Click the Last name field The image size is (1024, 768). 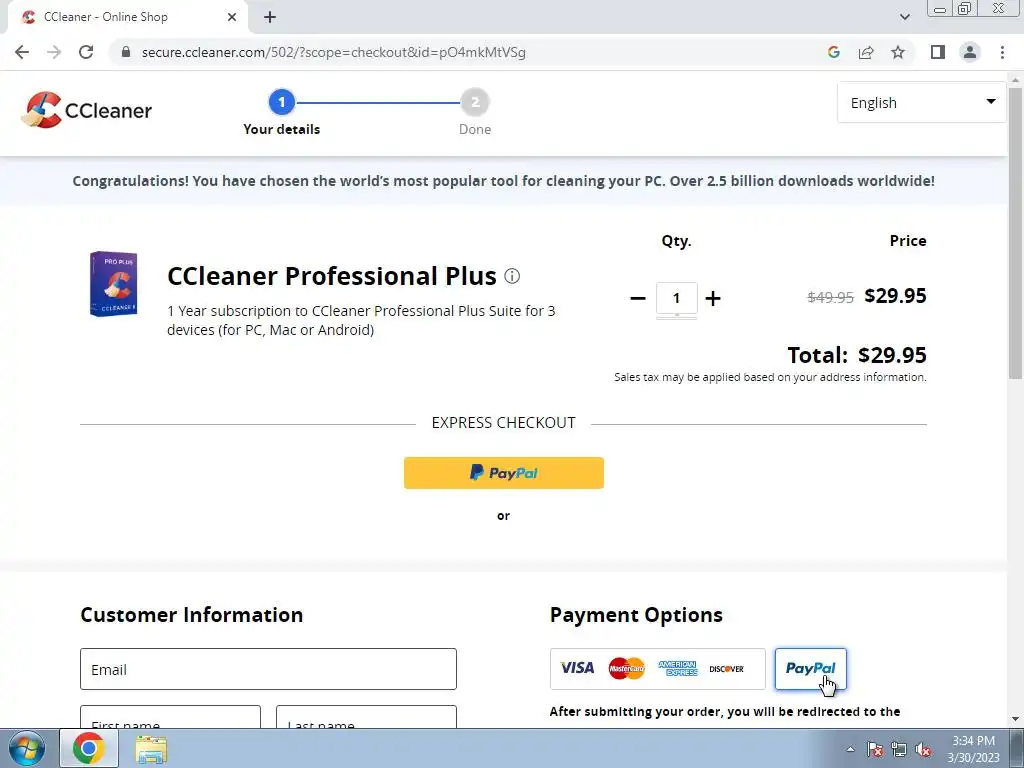click(366, 717)
